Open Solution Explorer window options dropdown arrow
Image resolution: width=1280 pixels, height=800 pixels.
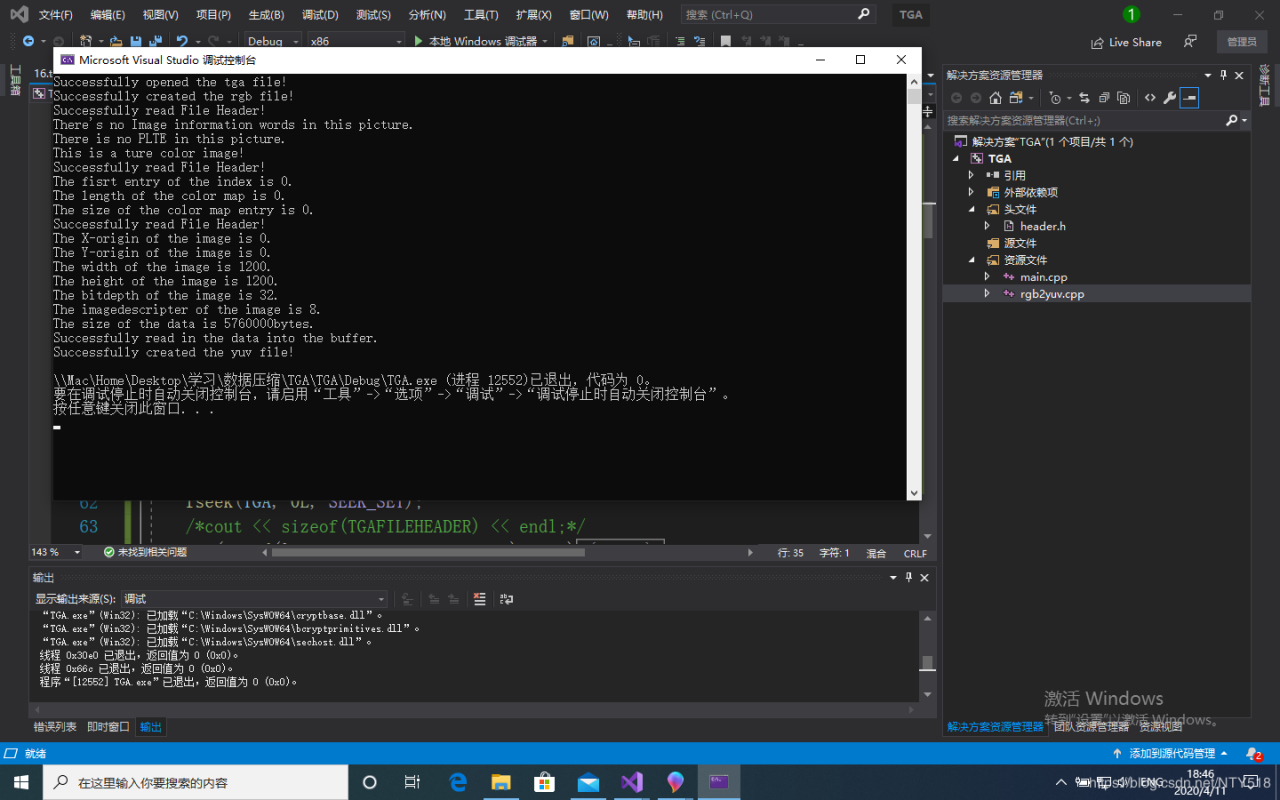[1207, 75]
